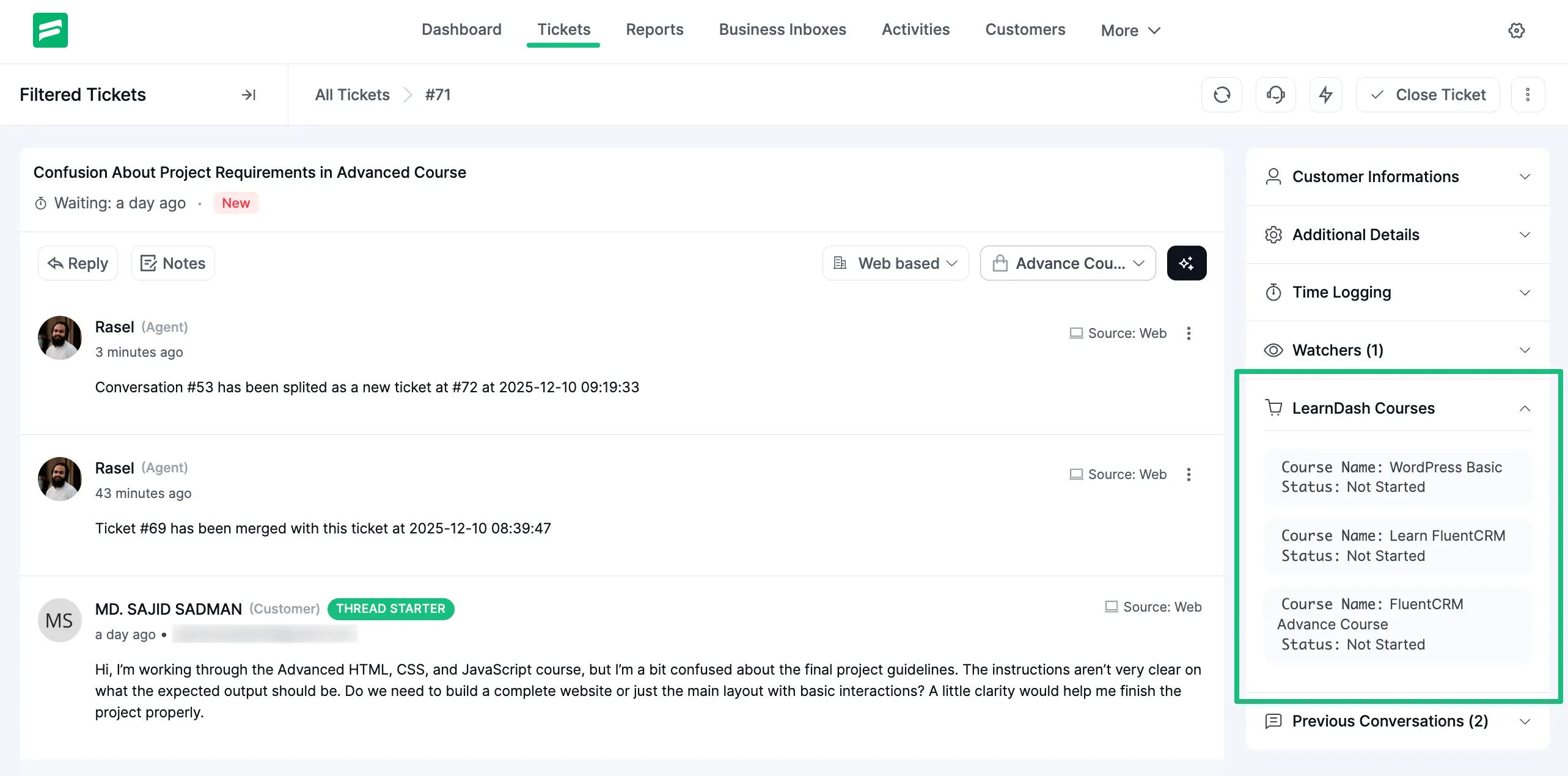
Task: Open the support headset tool
Action: [1275, 94]
